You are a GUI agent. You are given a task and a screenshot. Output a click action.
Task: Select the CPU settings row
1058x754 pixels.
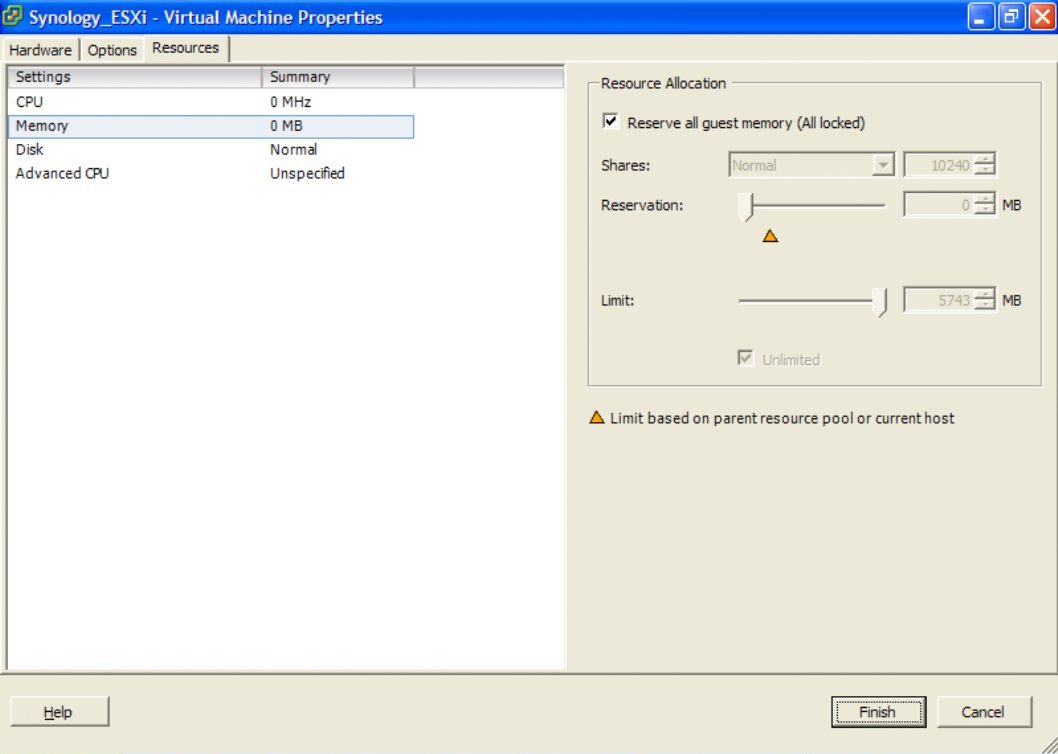click(211, 102)
